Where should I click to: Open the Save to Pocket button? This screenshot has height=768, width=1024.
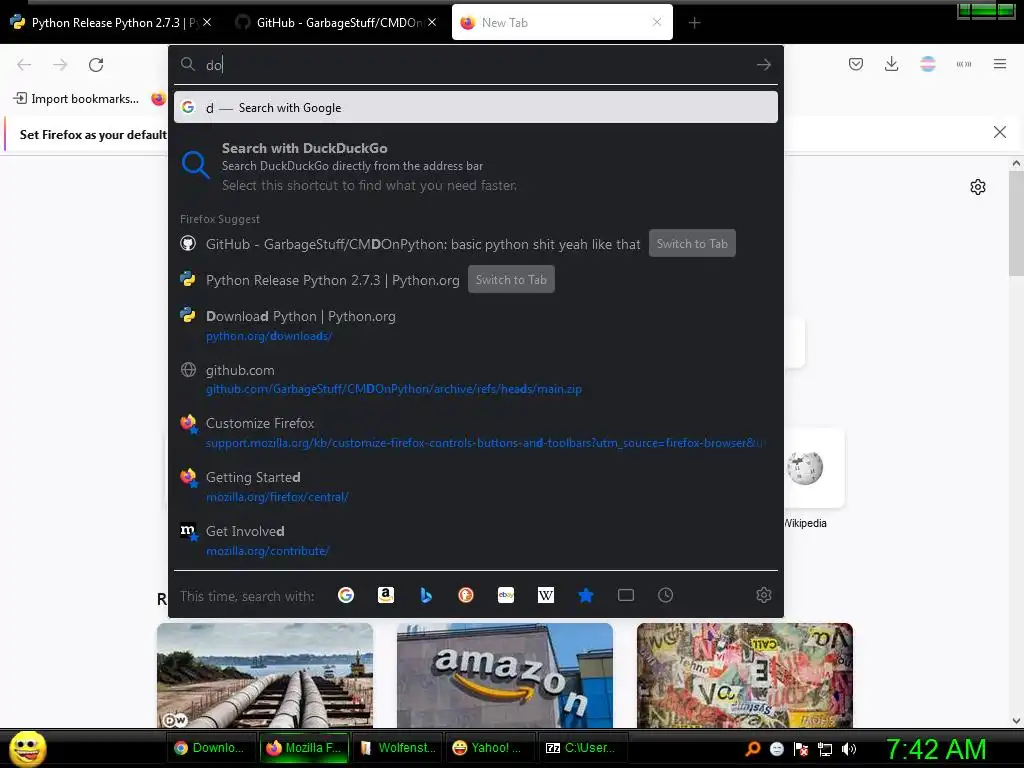(x=856, y=64)
